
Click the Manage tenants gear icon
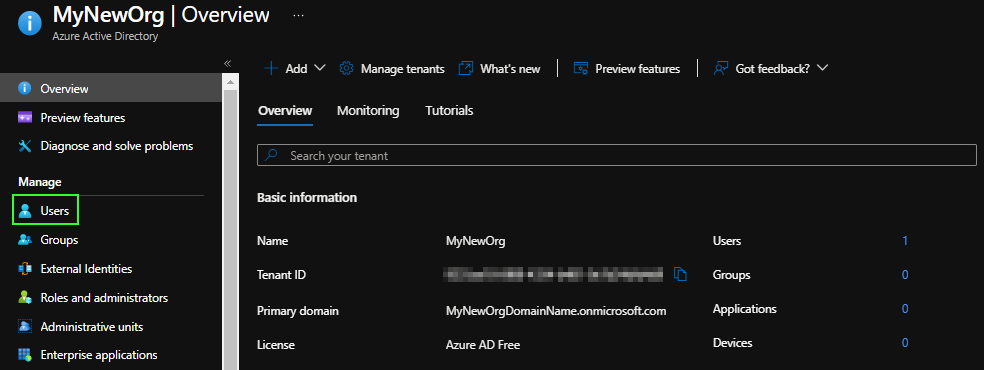tap(346, 68)
